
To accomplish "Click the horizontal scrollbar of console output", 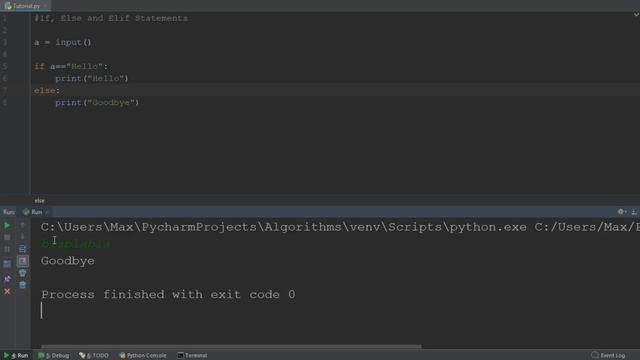I will point(231,347).
